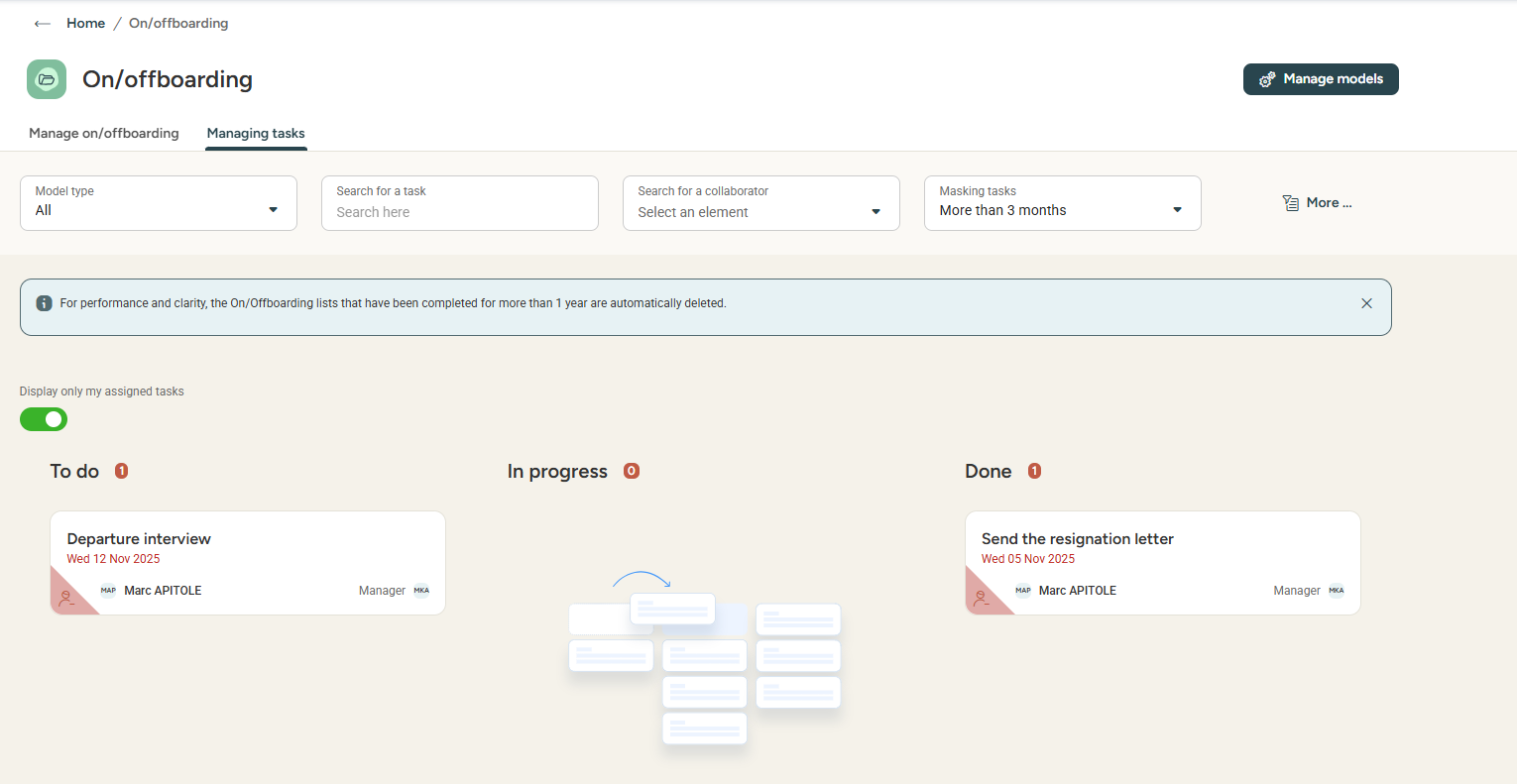Click the MKA manager avatar on Departure interview

tap(421, 591)
